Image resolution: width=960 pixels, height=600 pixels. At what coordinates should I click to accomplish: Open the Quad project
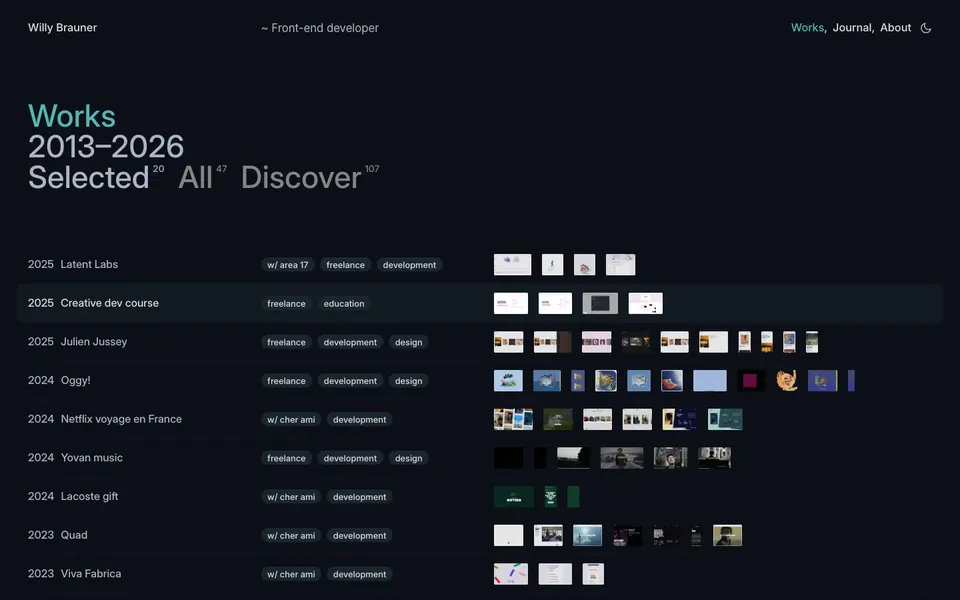point(74,534)
